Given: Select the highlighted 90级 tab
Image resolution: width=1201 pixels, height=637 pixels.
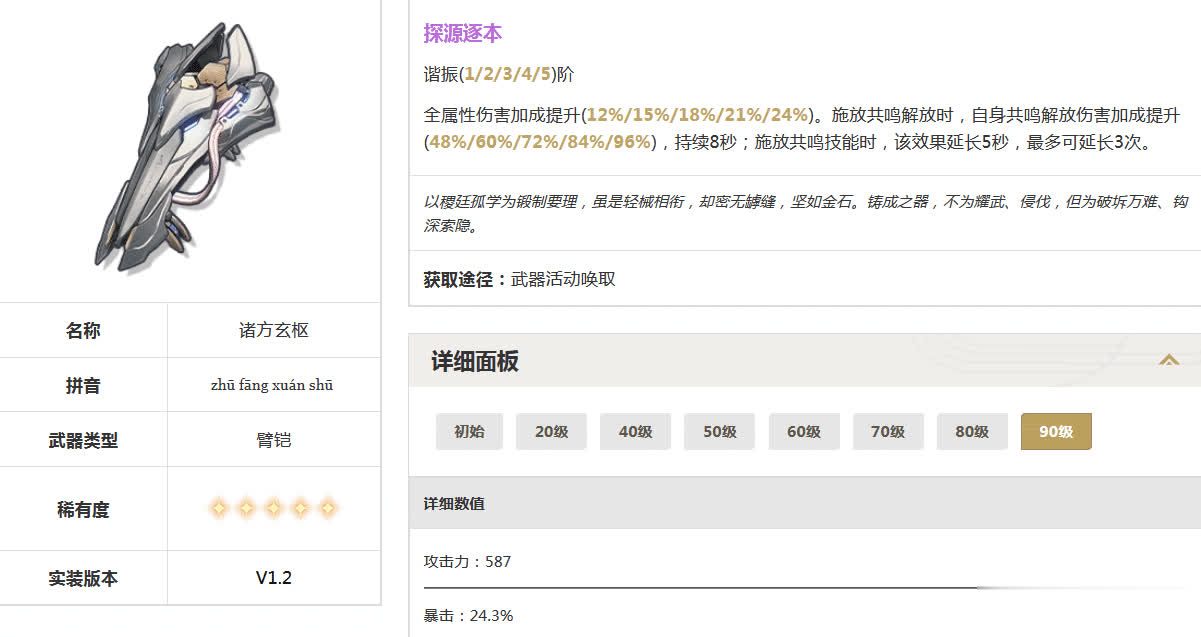Looking at the screenshot, I should [1055, 432].
